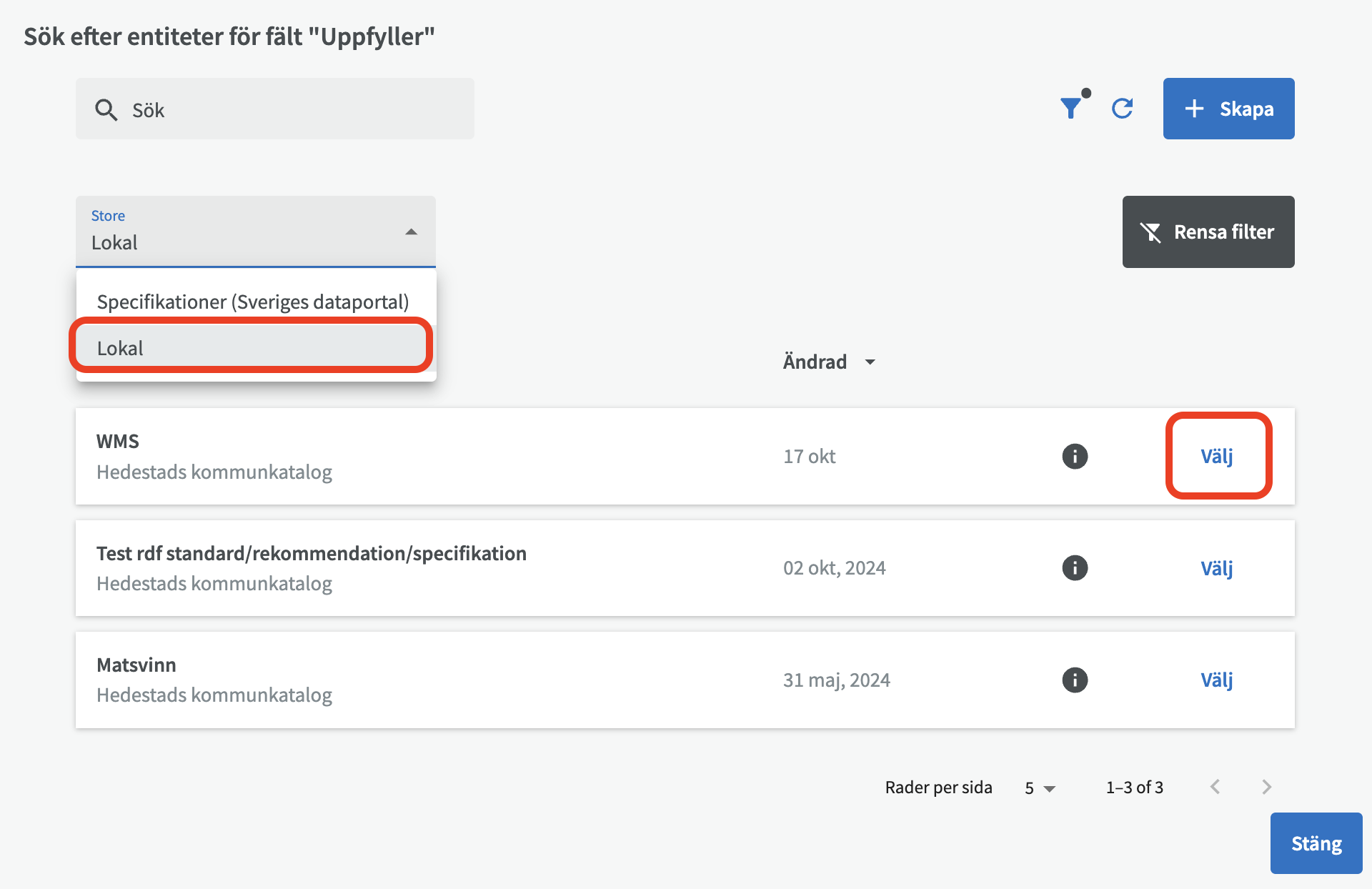Screen dimensions: 1372x889
Task: Sort by Ändrad column arrow
Action: click(870, 362)
